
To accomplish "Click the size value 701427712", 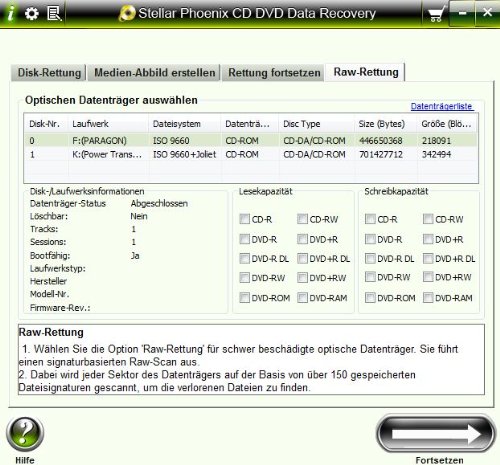I will (x=380, y=154).
